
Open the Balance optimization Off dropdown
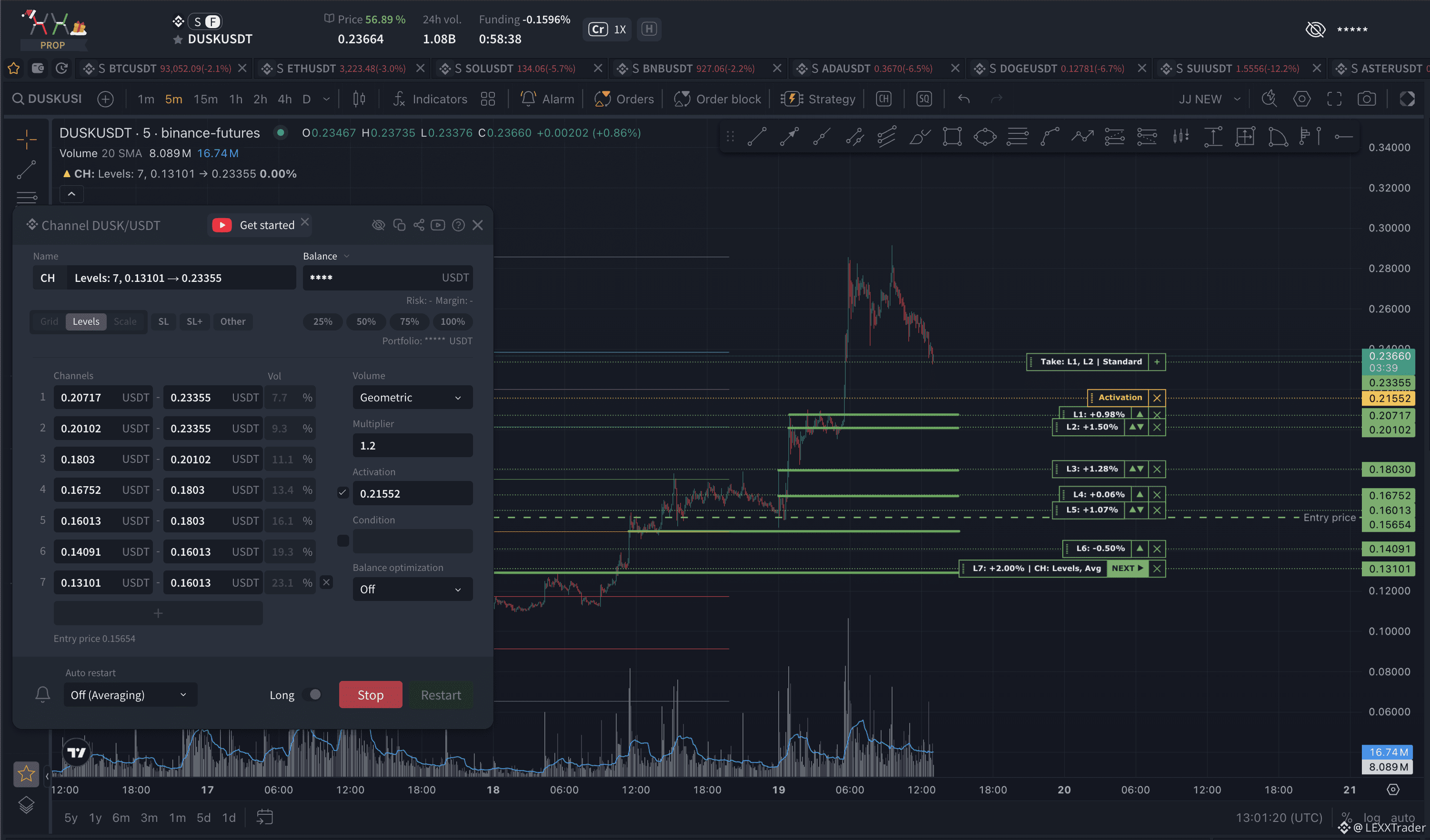pos(412,590)
